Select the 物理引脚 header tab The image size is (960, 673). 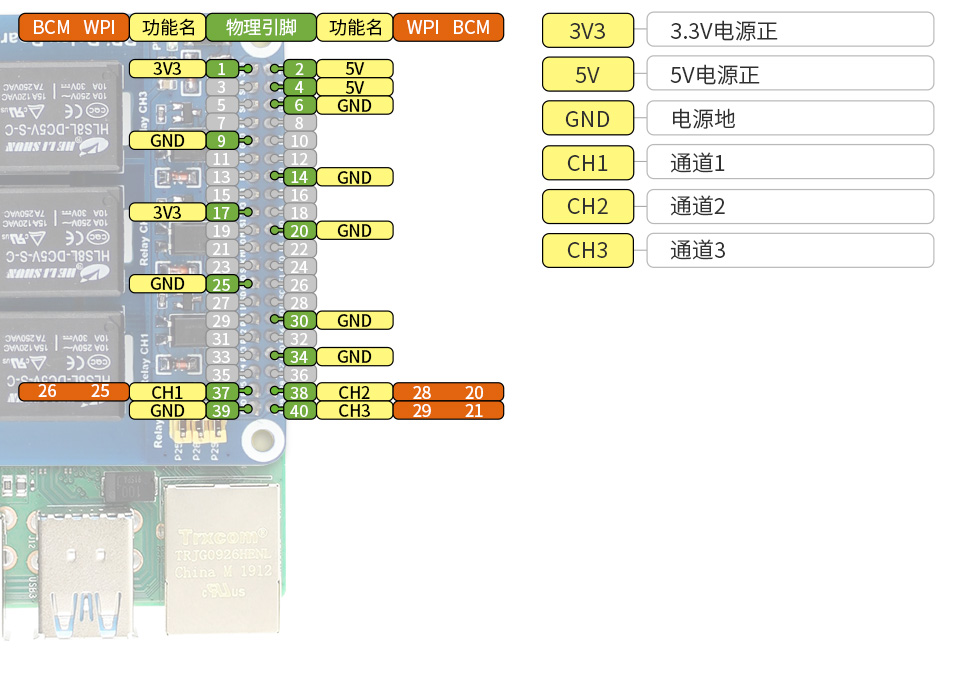coord(261,27)
